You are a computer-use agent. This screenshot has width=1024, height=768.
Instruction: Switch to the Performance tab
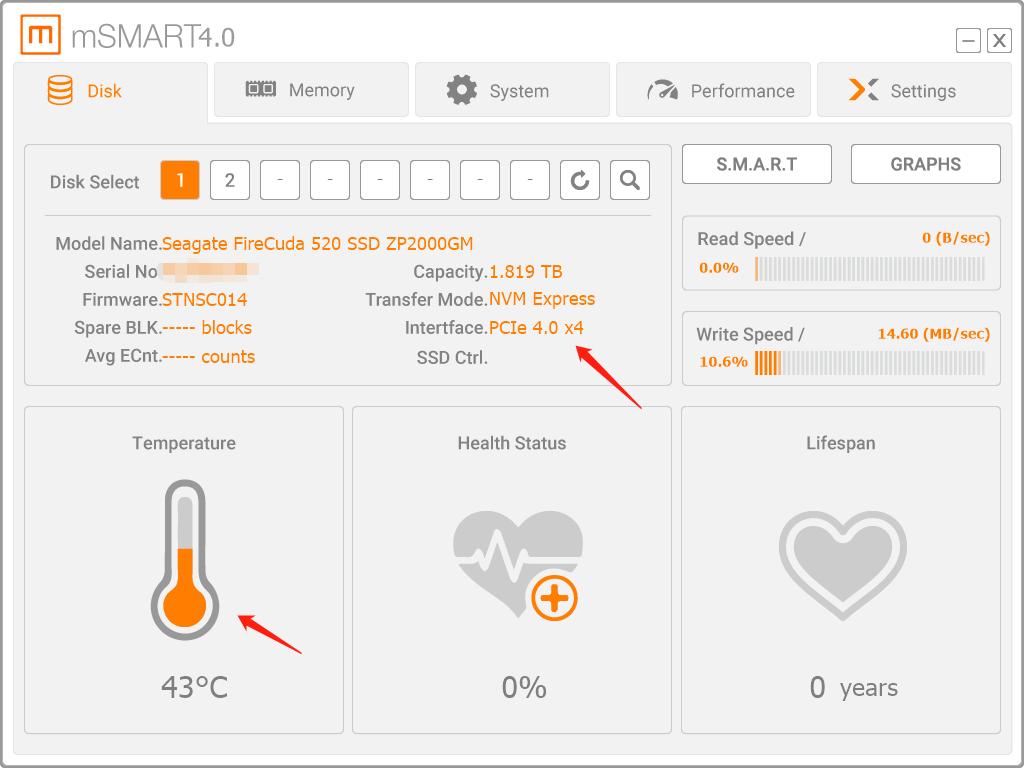[713, 90]
